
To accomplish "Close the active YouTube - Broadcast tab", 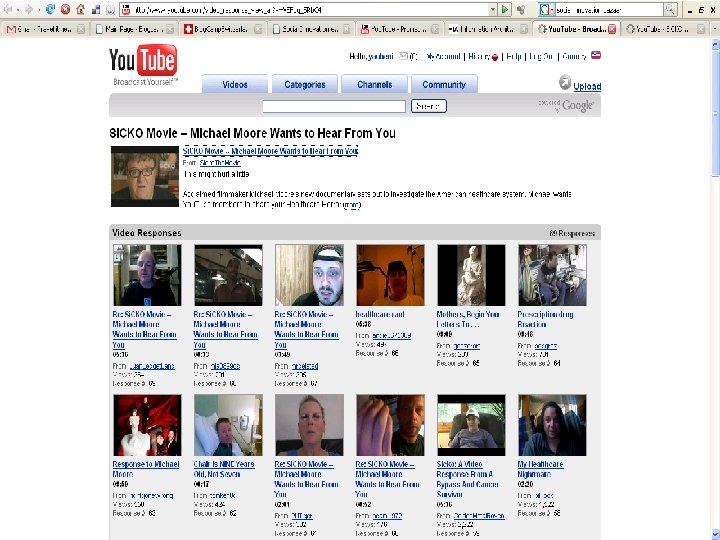I will click(612, 29).
